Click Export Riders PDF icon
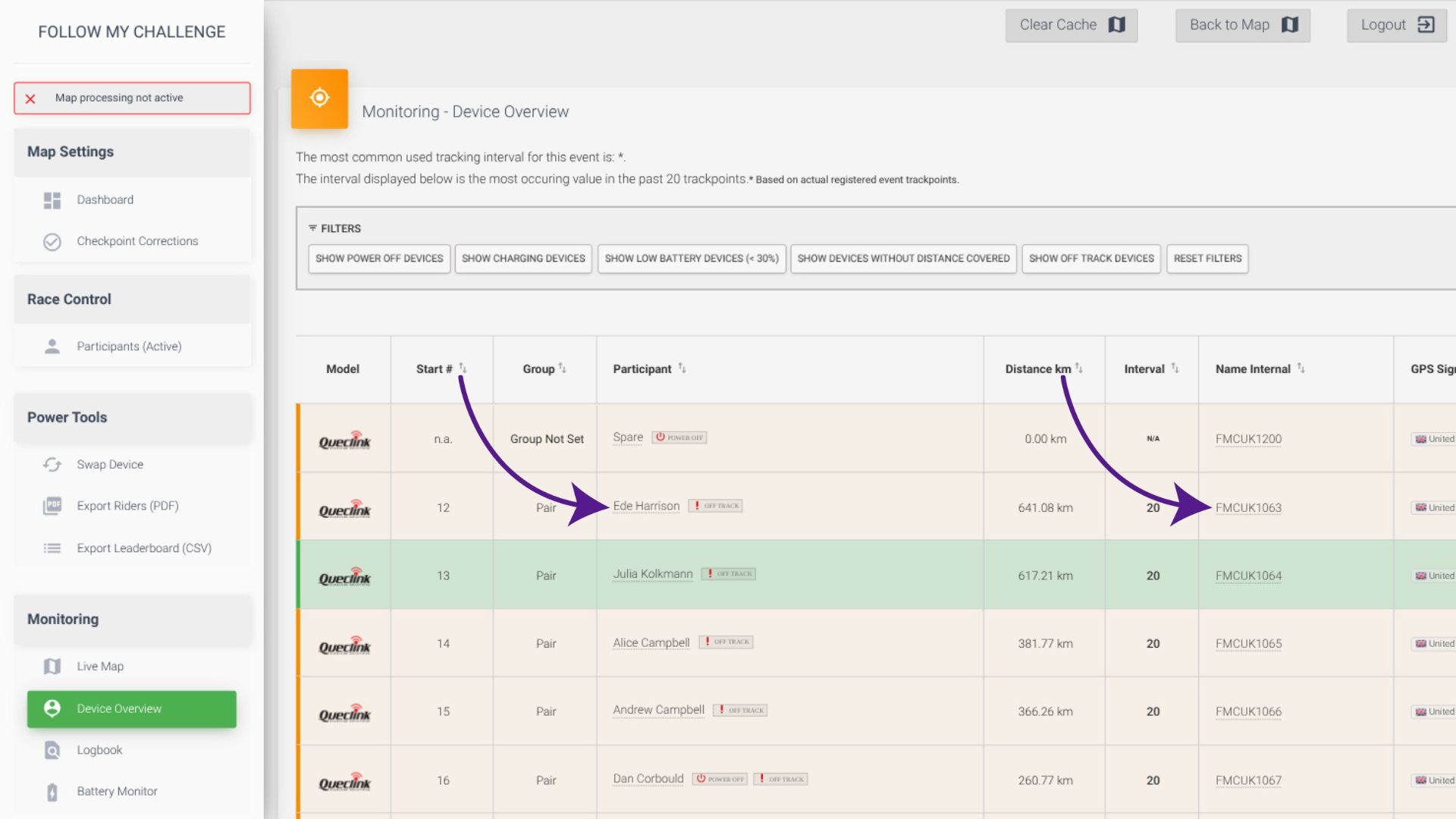This screenshot has height=819, width=1456. click(x=52, y=506)
